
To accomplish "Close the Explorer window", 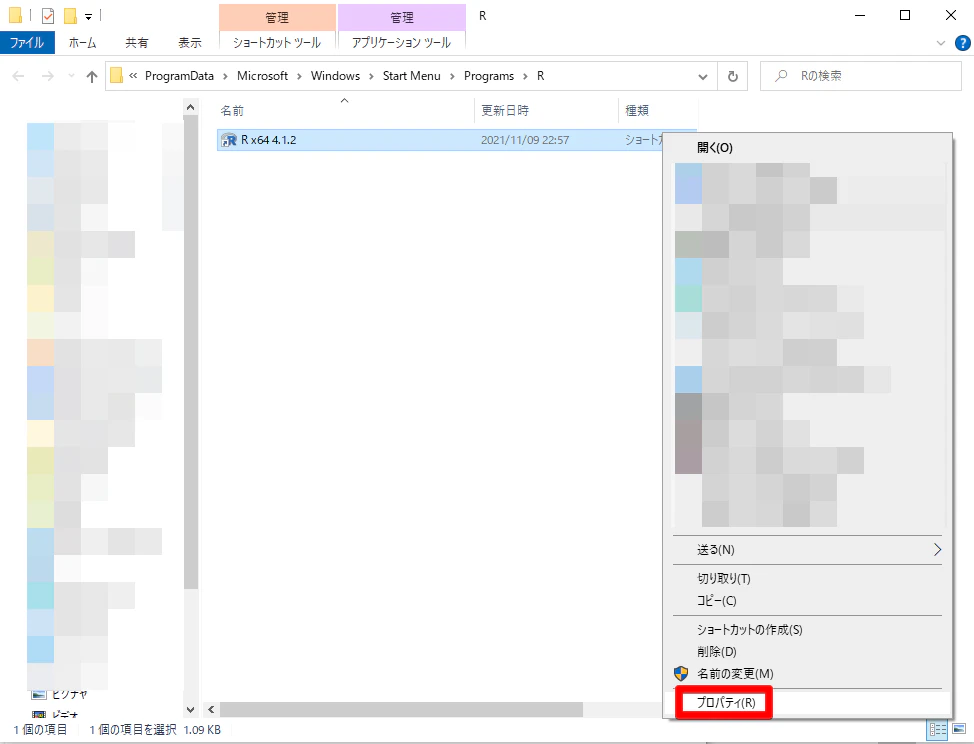I will pyautogui.click(x=950, y=16).
